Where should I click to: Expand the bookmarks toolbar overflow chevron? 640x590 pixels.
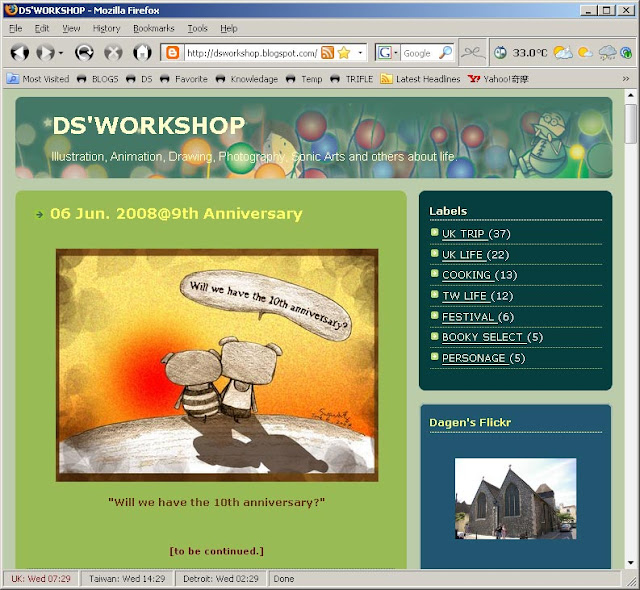coord(626,79)
